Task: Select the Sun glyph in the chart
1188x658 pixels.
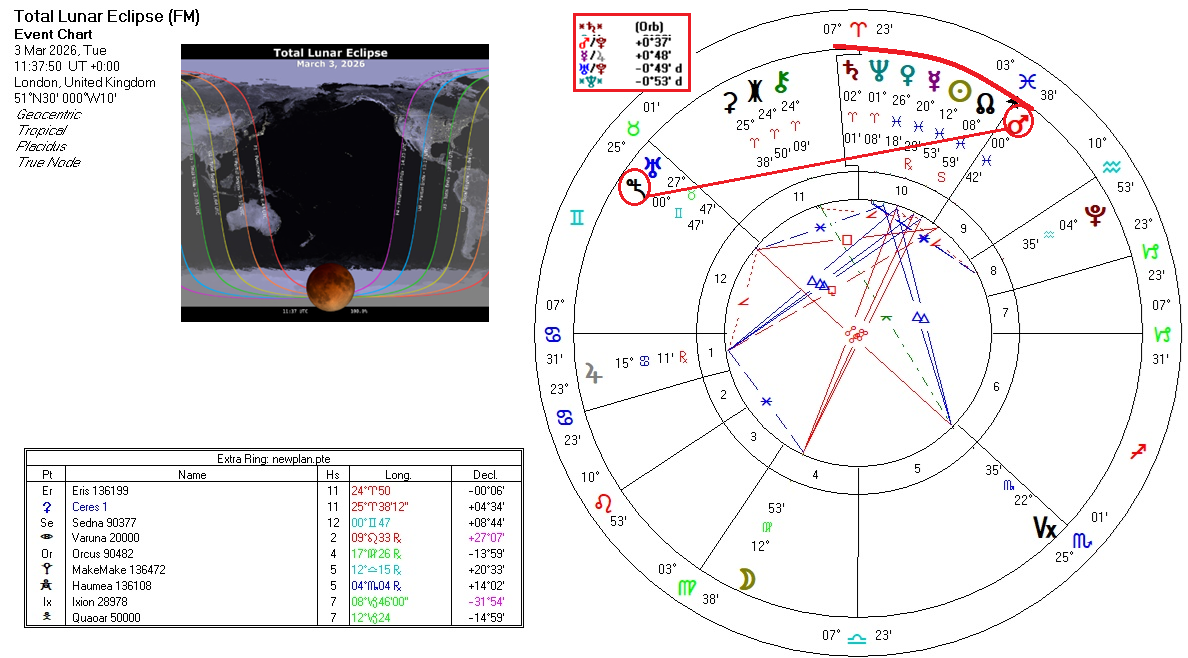Action: (x=959, y=91)
